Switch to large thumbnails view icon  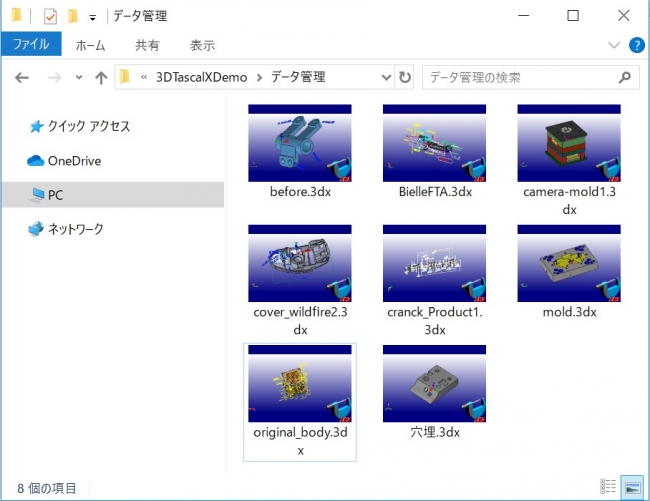[632, 487]
